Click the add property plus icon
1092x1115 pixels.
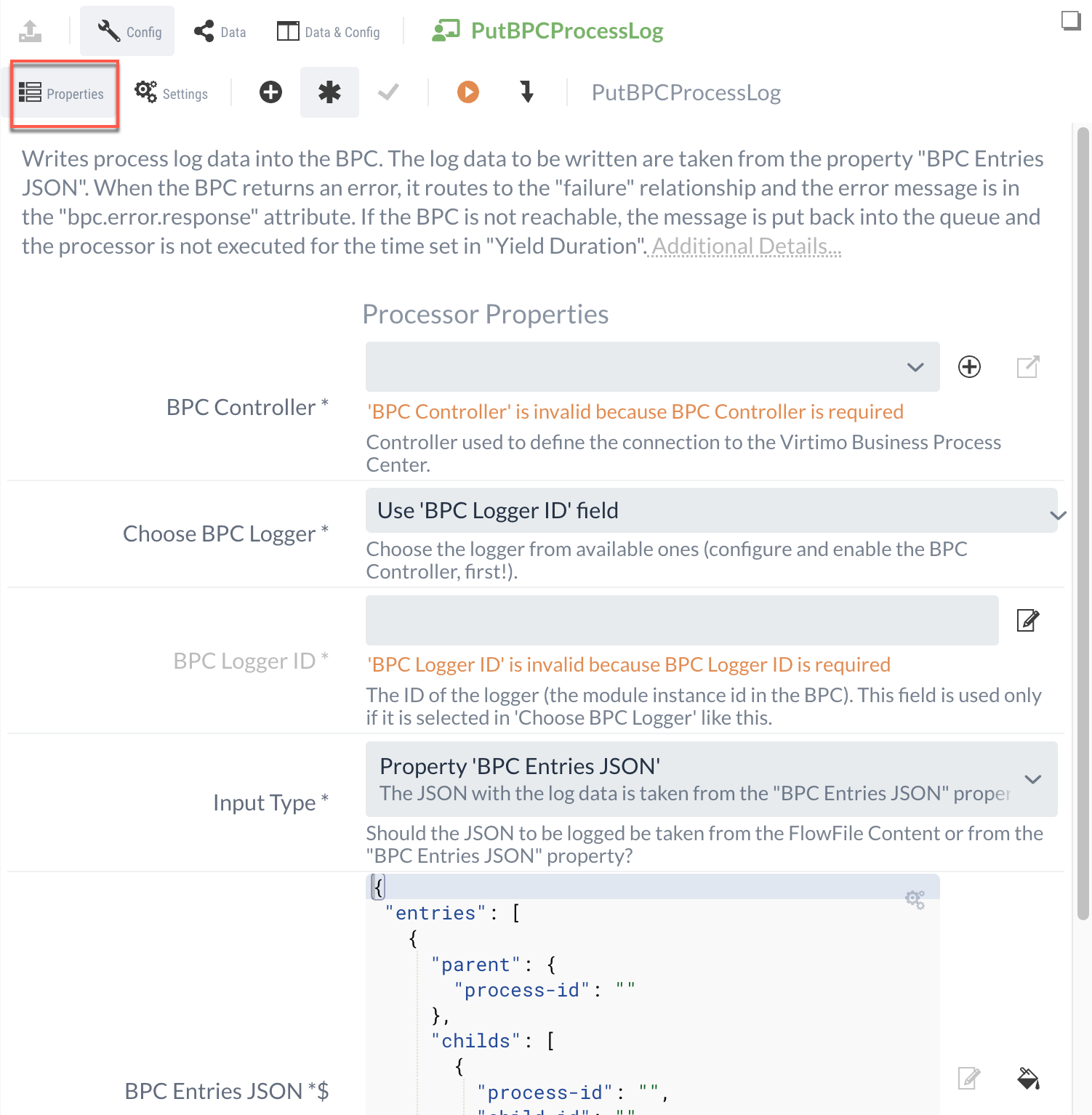[x=270, y=92]
